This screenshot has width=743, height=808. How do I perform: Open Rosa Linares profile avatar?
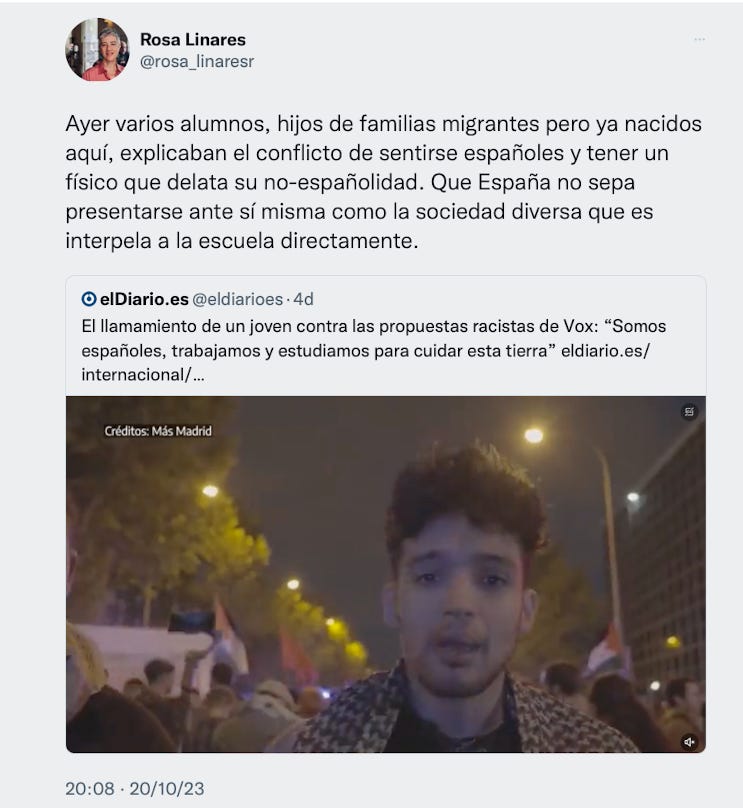click(97, 49)
